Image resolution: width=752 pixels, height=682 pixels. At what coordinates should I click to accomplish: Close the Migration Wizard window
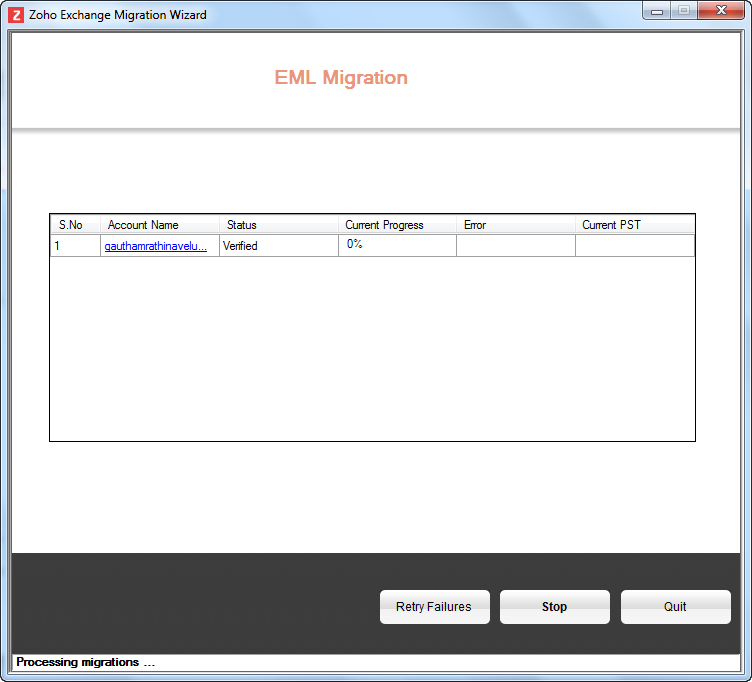(x=721, y=11)
